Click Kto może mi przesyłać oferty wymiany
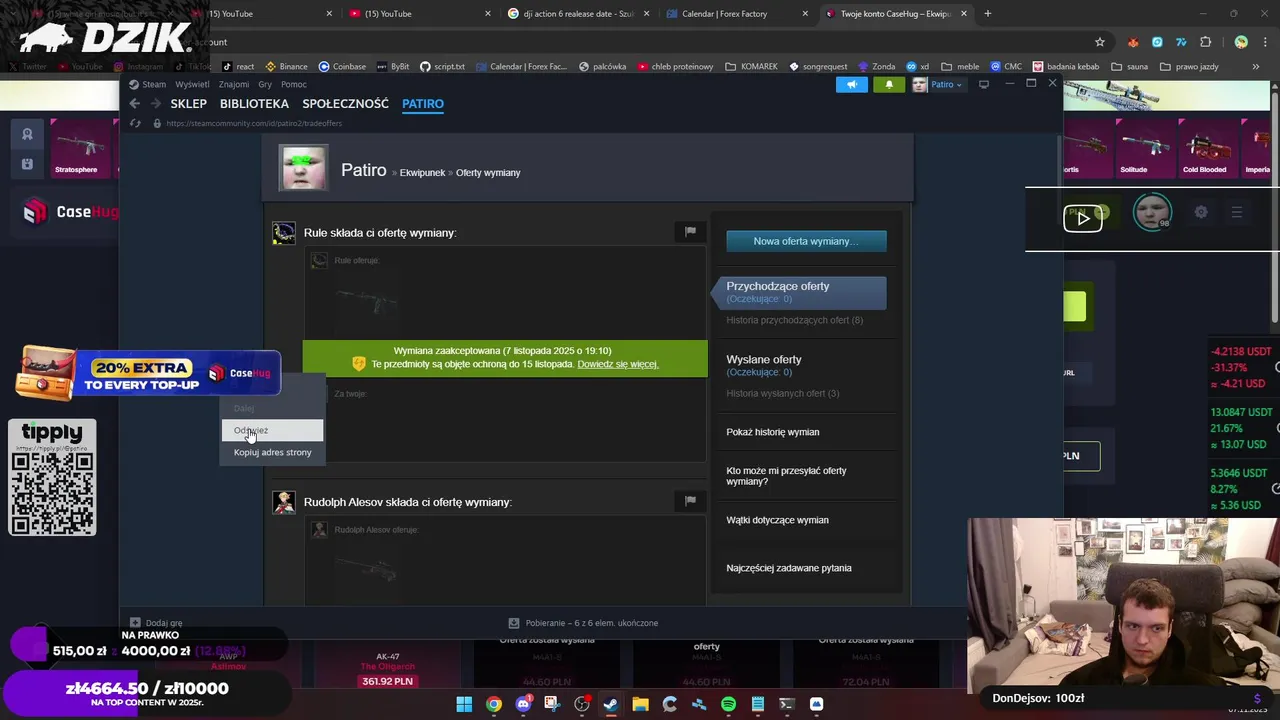Screen dimensions: 1280x720 coord(786,476)
